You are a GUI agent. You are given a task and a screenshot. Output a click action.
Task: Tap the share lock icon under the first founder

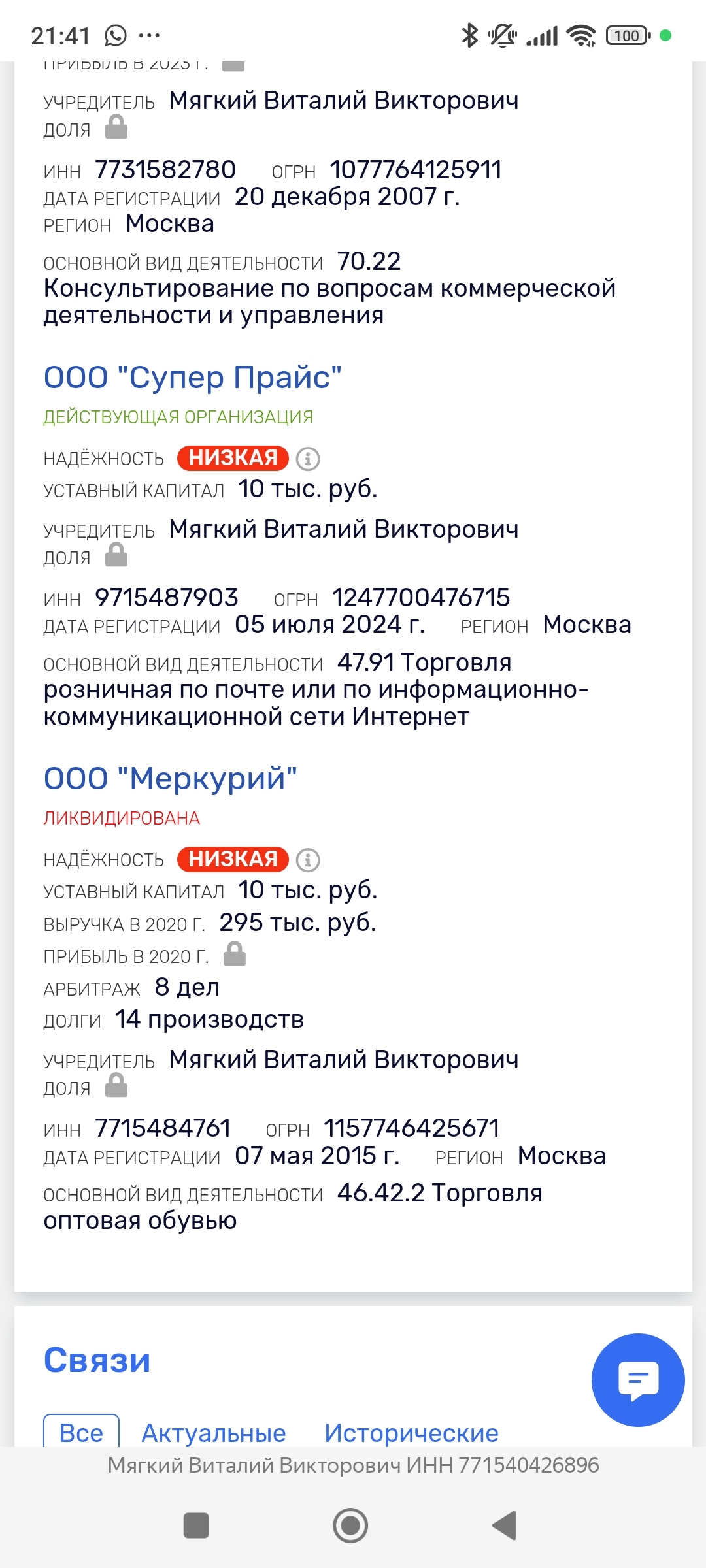point(116,127)
